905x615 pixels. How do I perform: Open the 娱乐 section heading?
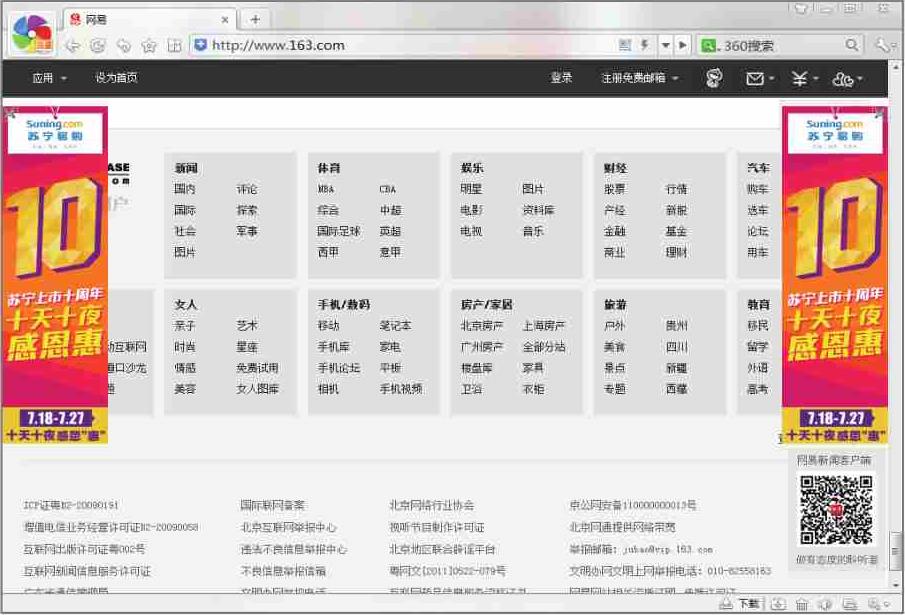472,168
